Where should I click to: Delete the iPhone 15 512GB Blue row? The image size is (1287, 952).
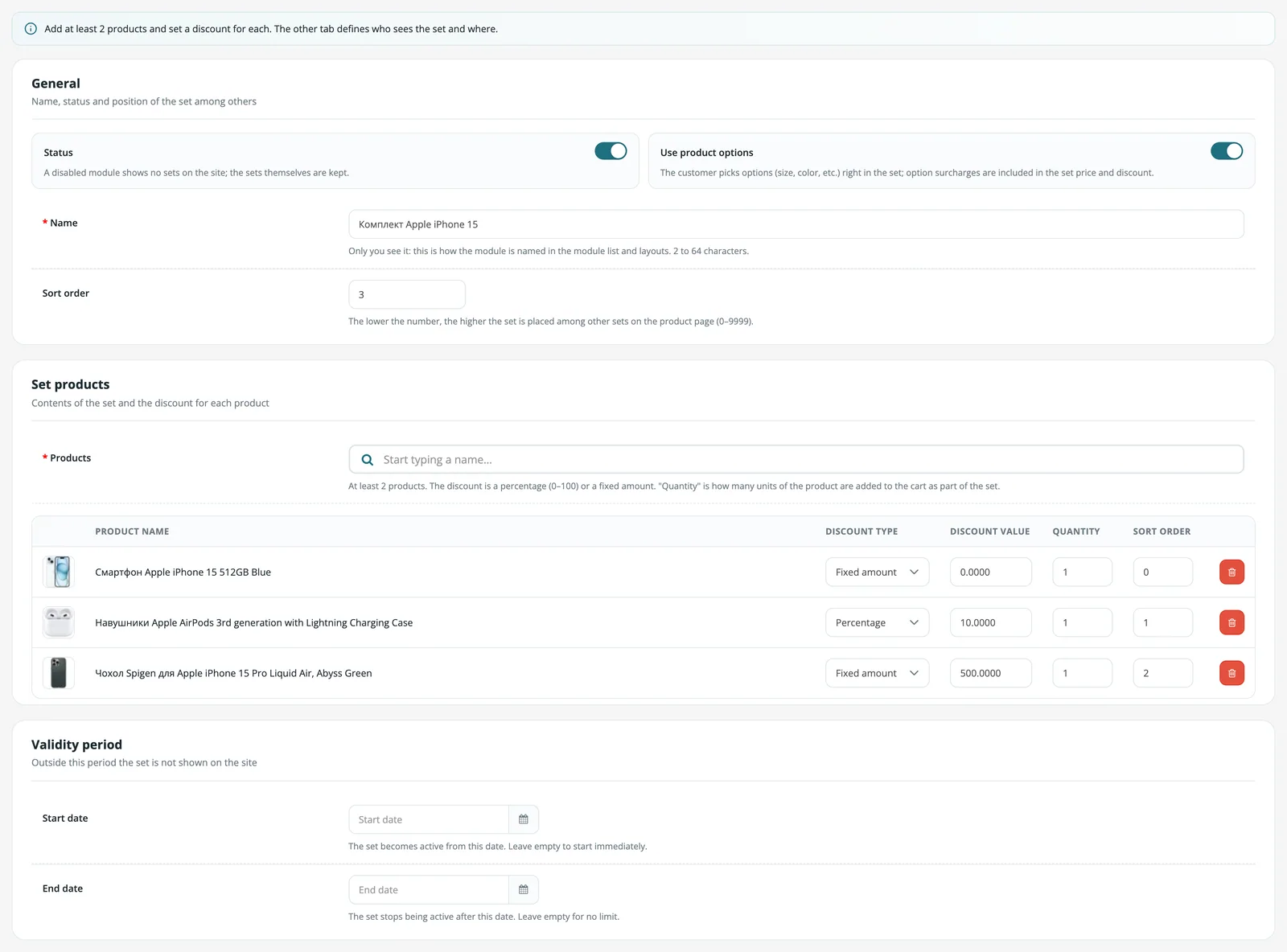click(1231, 572)
